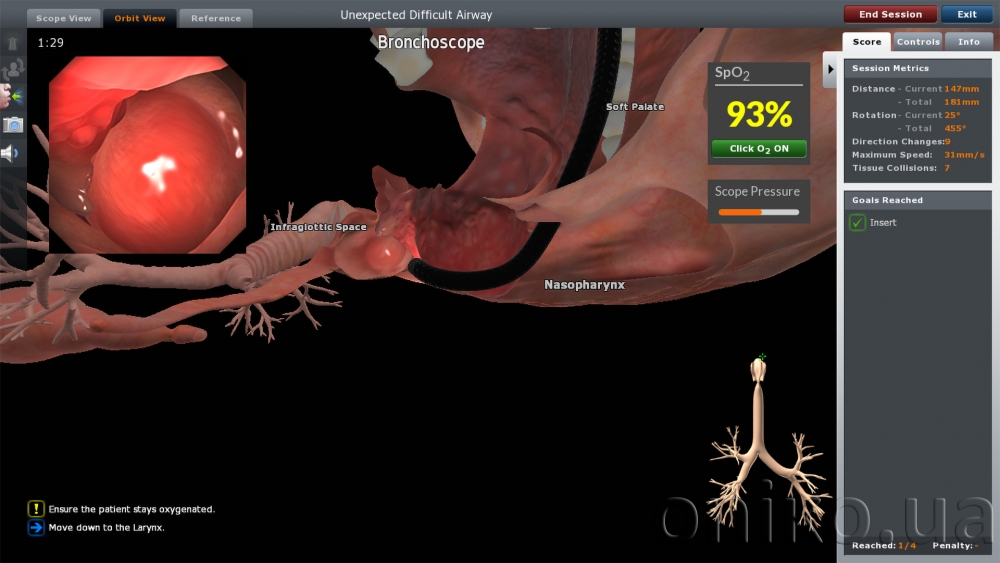
Task: Take a snapshot with the camera icon
Action: click(13, 125)
